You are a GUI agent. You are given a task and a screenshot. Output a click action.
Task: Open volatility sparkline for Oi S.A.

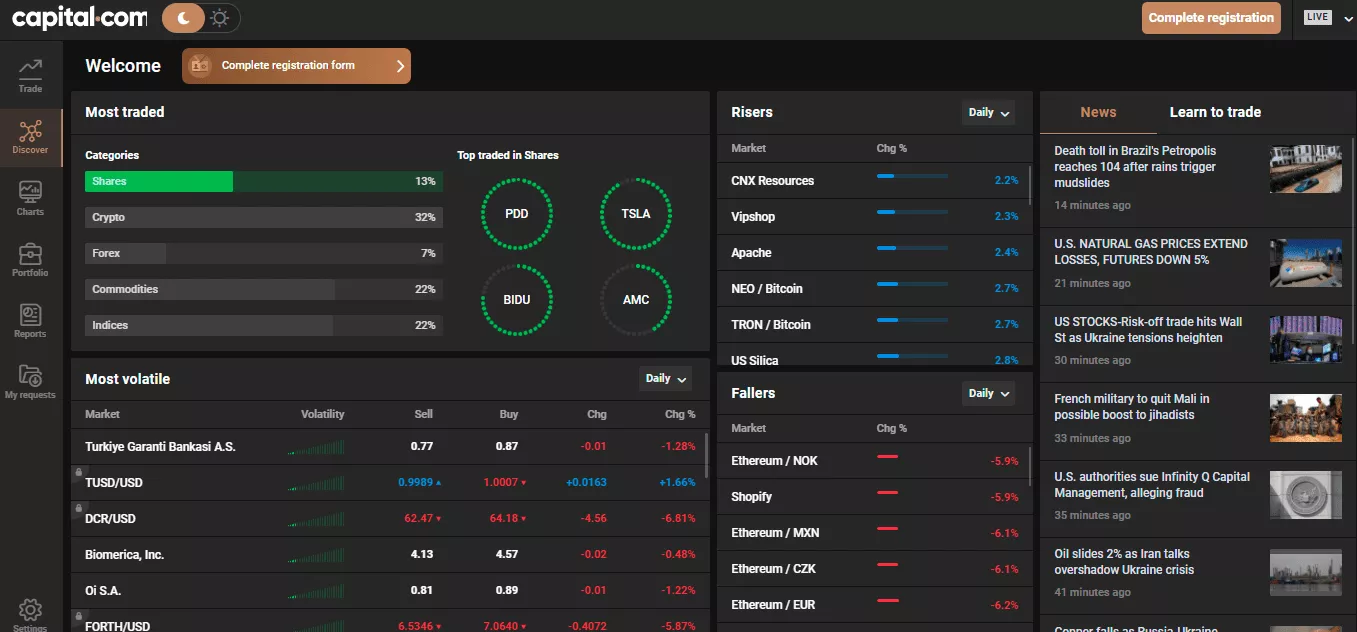(x=316, y=590)
